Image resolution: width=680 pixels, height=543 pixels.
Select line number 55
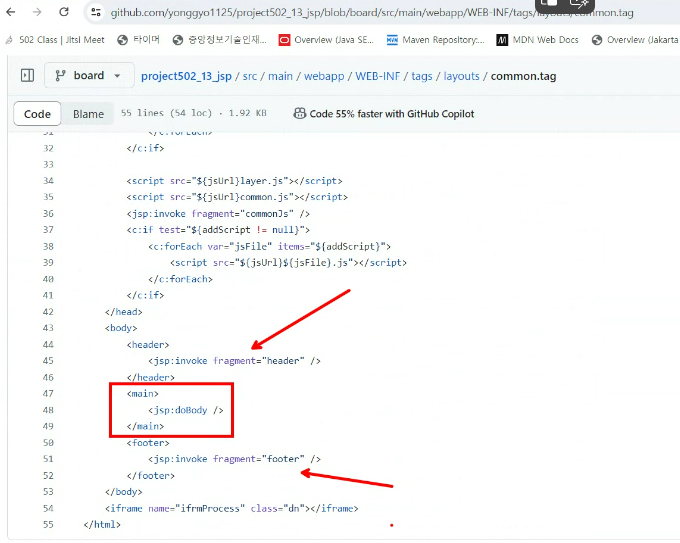tap(48, 524)
